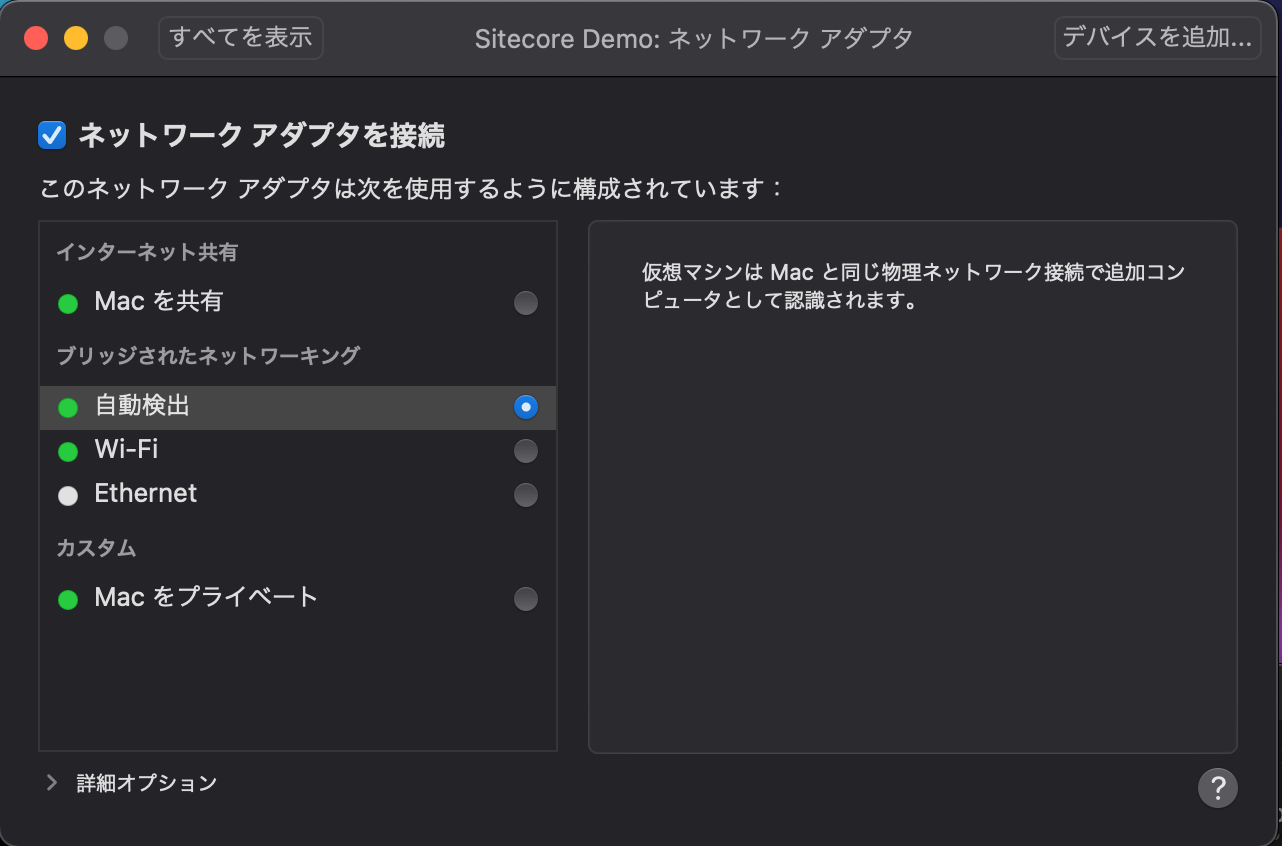Screen dimensions: 1282x846
Task: Choose the Wi-Fi radio button
Action: pos(526,451)
